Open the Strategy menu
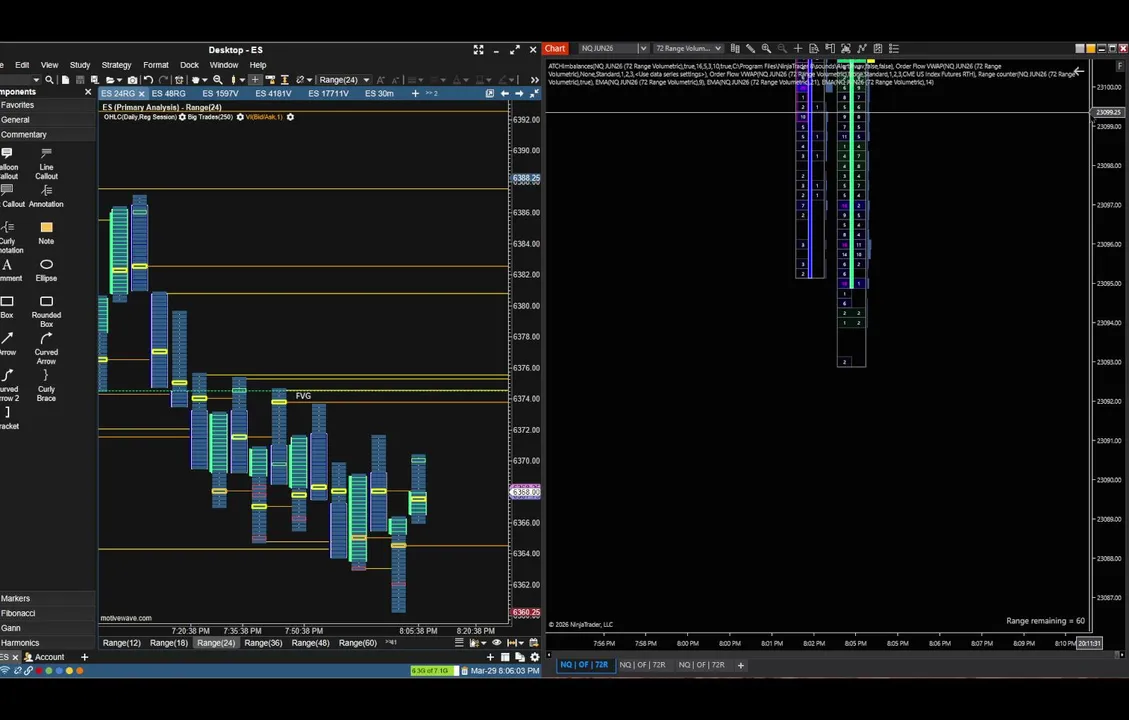This screenshot has width=1129, height=720. click(x=116, y=65)
